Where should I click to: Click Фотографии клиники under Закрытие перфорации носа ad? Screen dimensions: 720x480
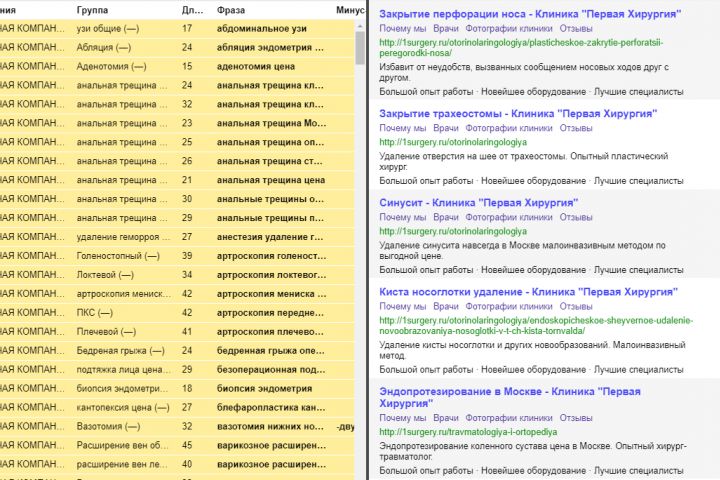click(x=509, y=28)
